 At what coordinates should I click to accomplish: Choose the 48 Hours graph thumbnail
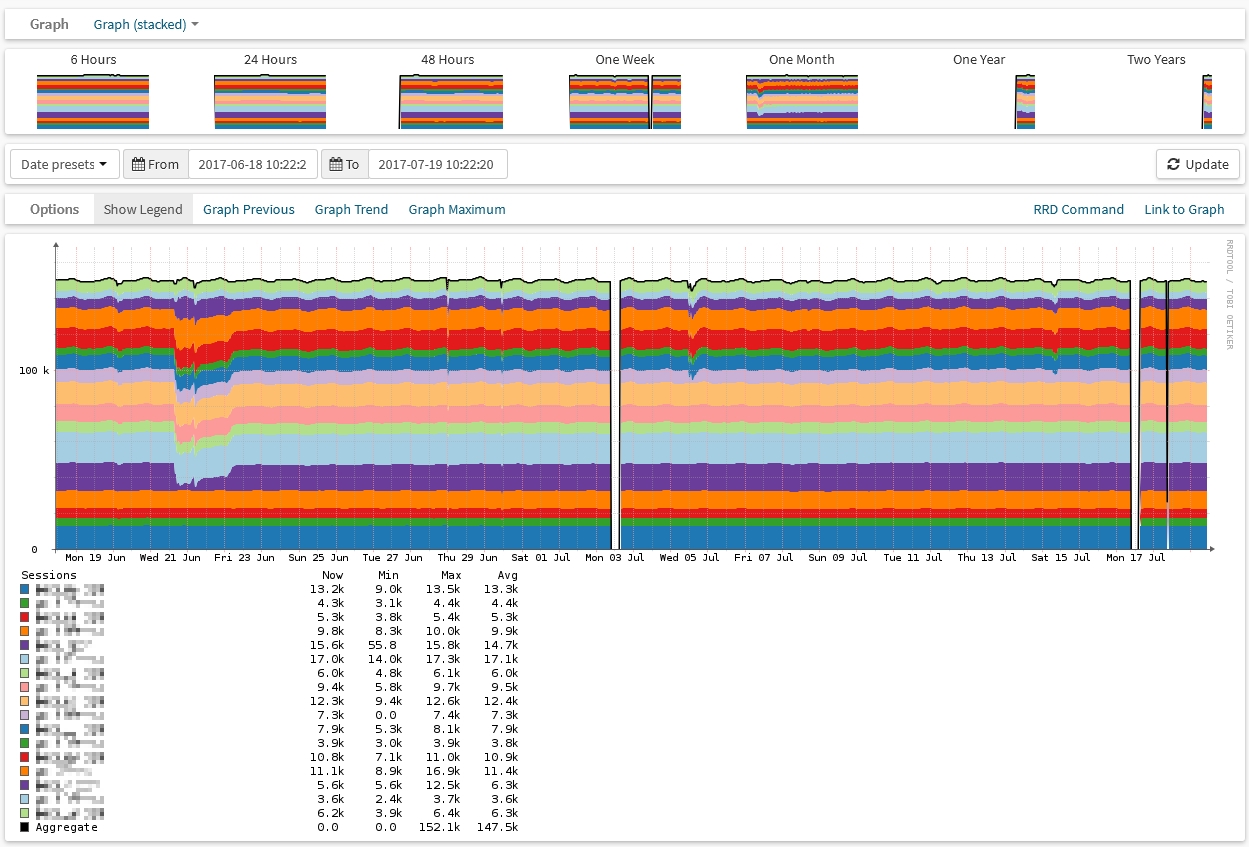tap(447, 101)
